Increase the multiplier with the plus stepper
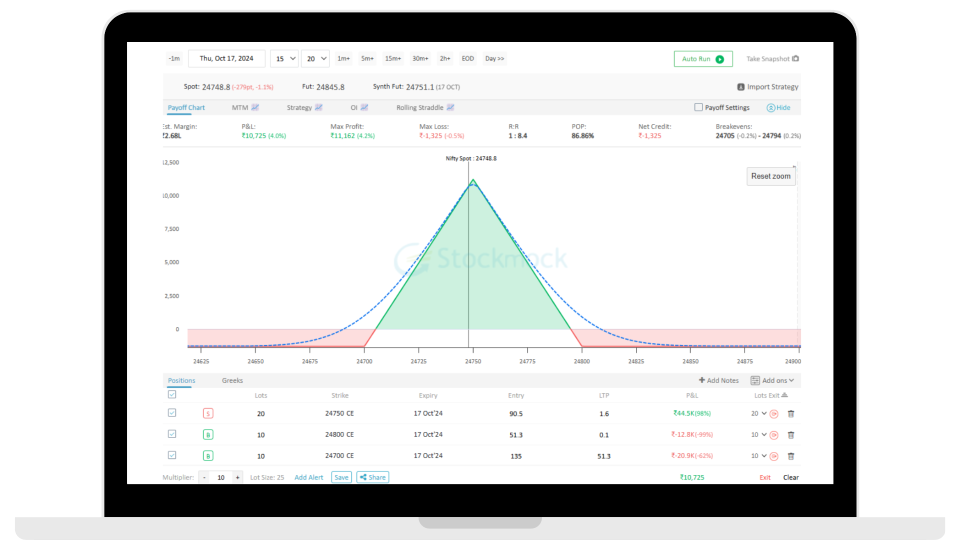 [x=237, y=477]
